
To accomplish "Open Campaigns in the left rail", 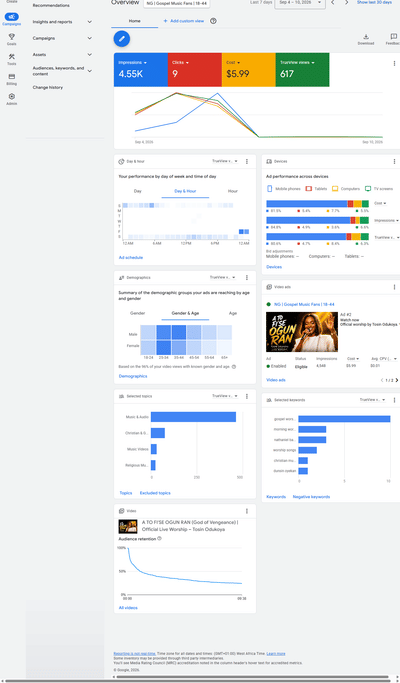I will [x=12, y=19].
